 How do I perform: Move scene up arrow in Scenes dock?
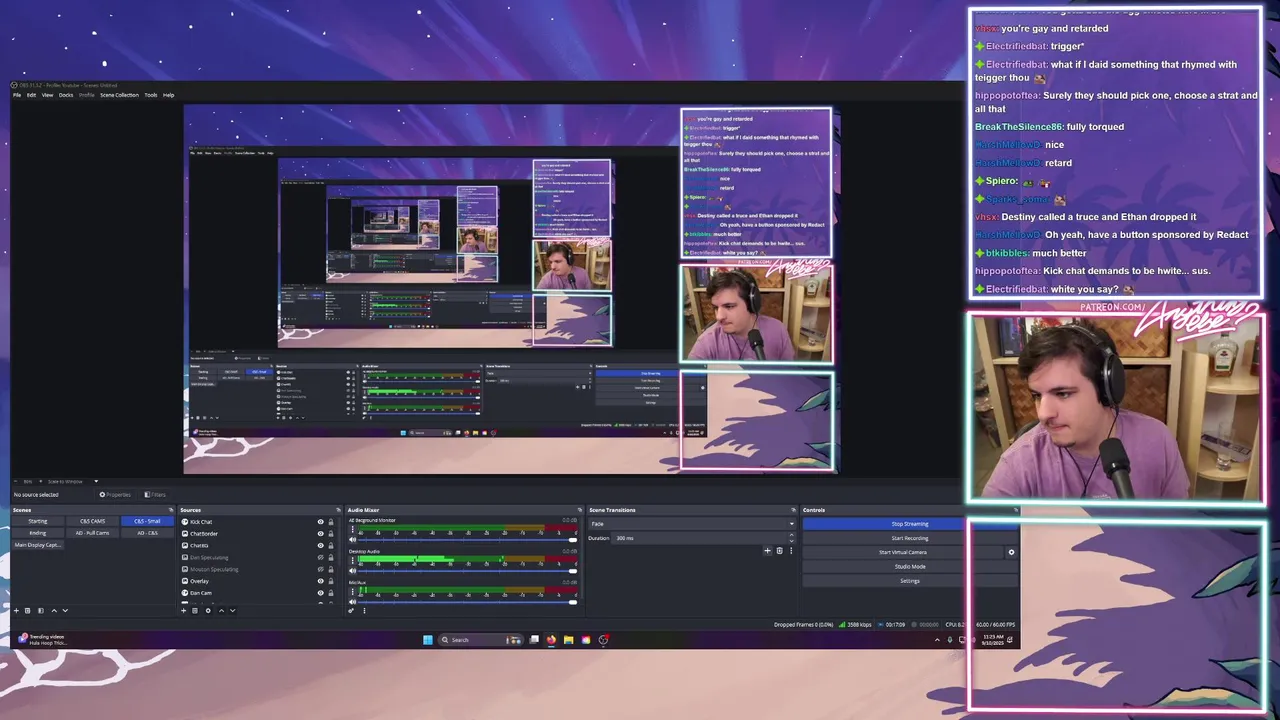54,610
